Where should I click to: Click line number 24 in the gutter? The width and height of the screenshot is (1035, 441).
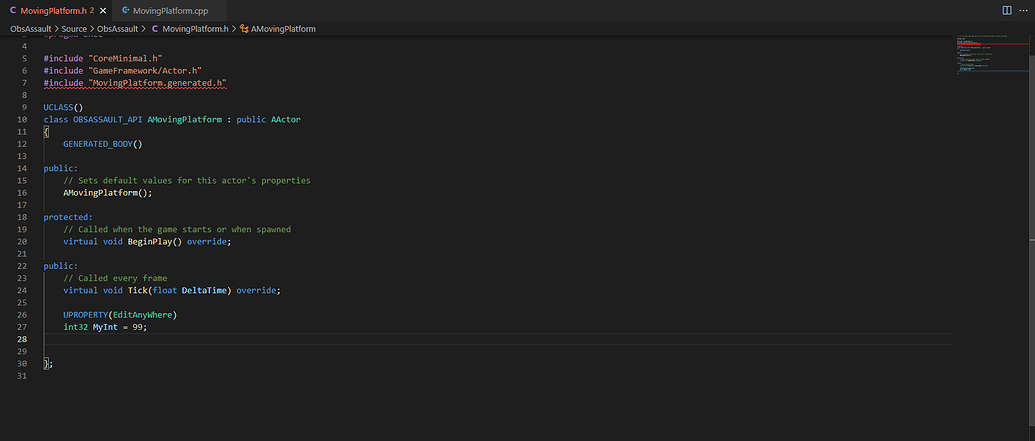(22, 290)
